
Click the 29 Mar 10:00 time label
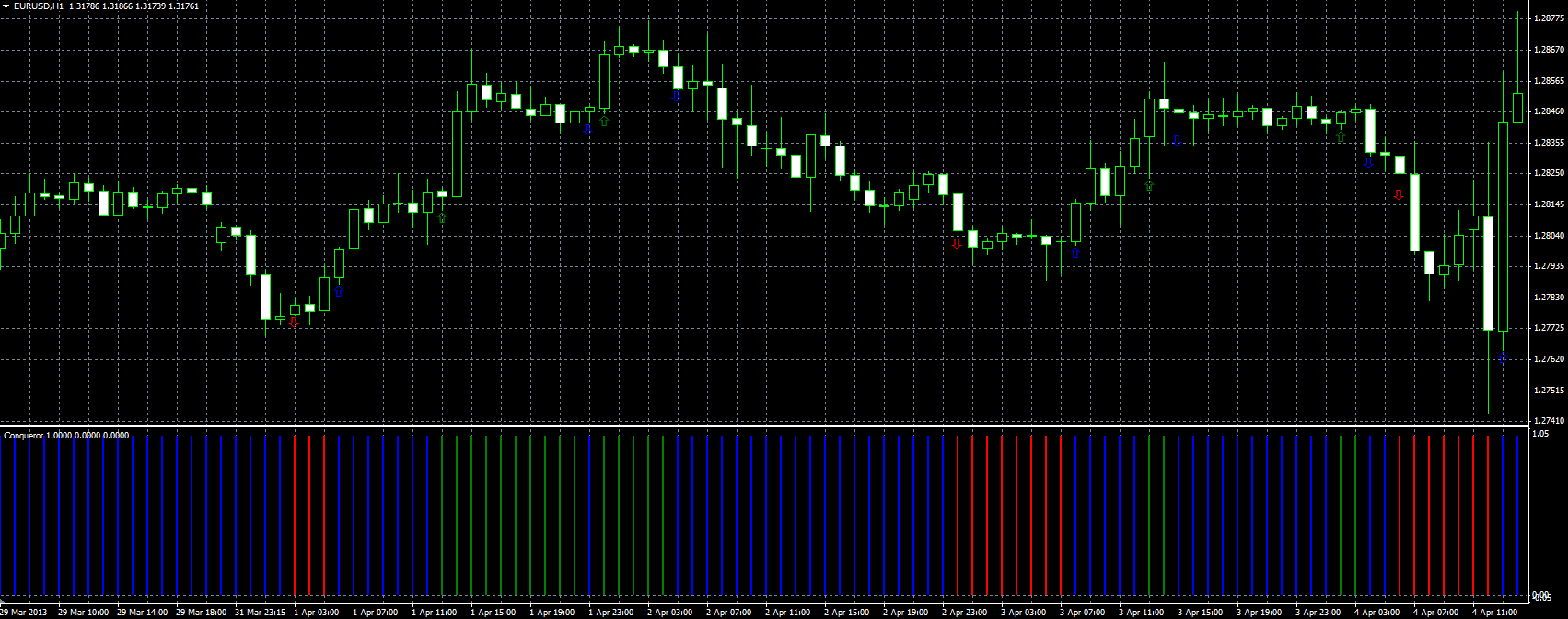click(83, 612)
